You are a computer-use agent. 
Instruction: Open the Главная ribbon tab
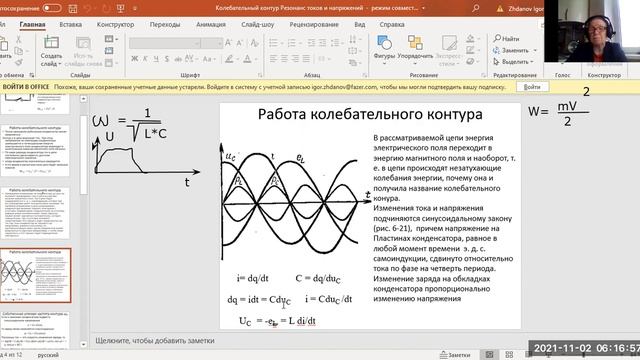32,24
